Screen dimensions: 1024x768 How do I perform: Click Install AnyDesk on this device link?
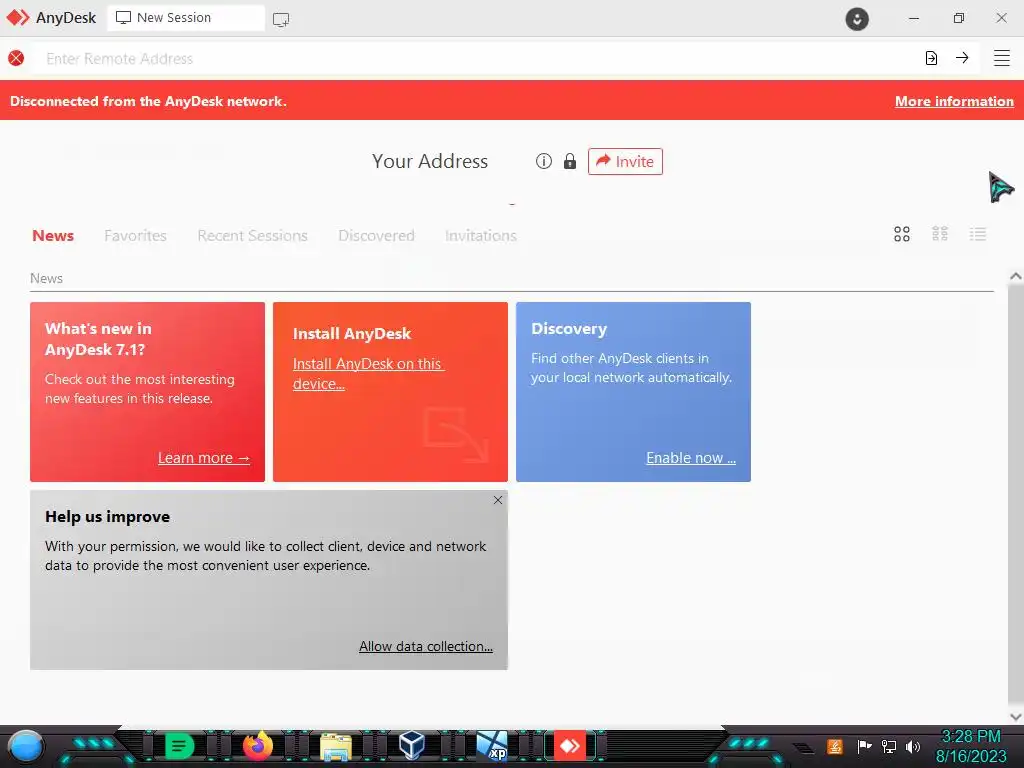click(368, 374)
